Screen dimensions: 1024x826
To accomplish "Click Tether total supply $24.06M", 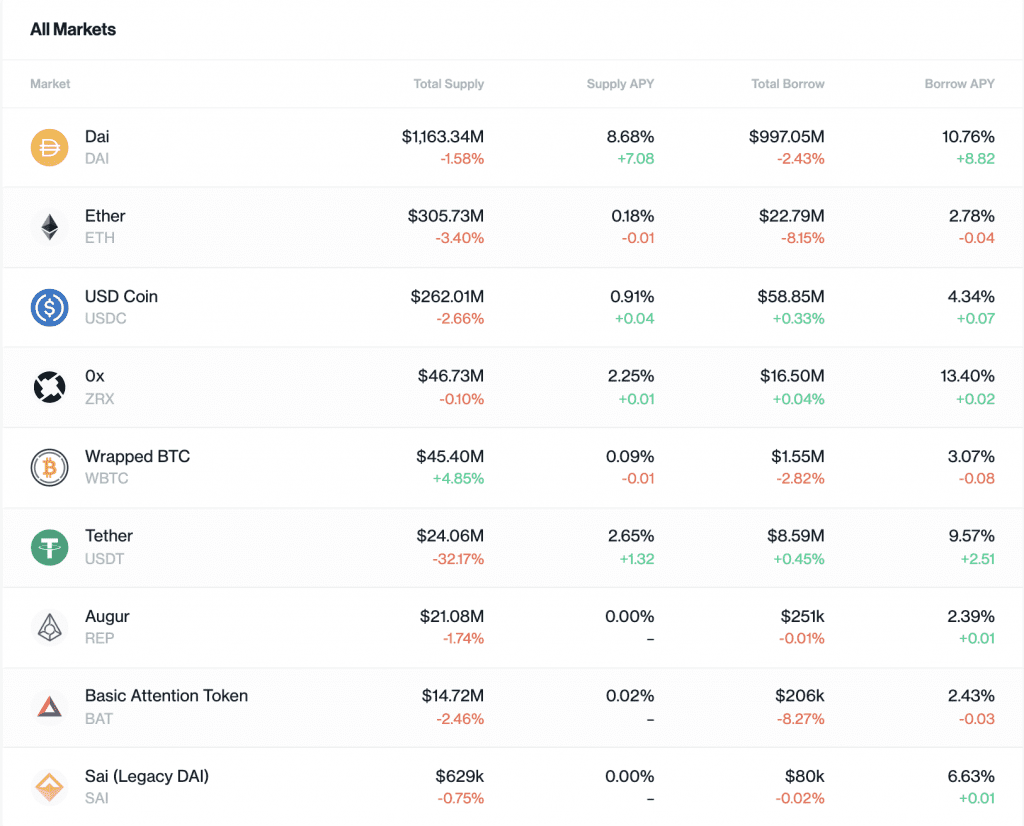I will 450,536.
